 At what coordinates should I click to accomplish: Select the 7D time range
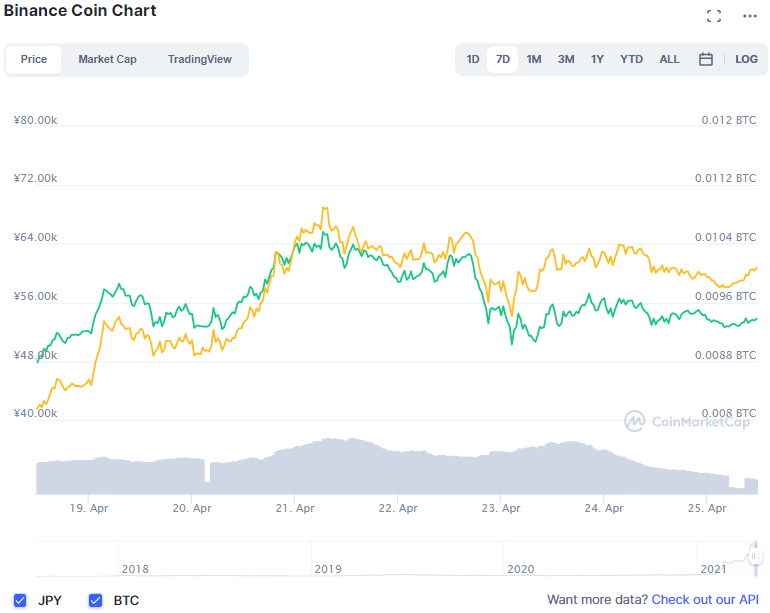[502, 59]
